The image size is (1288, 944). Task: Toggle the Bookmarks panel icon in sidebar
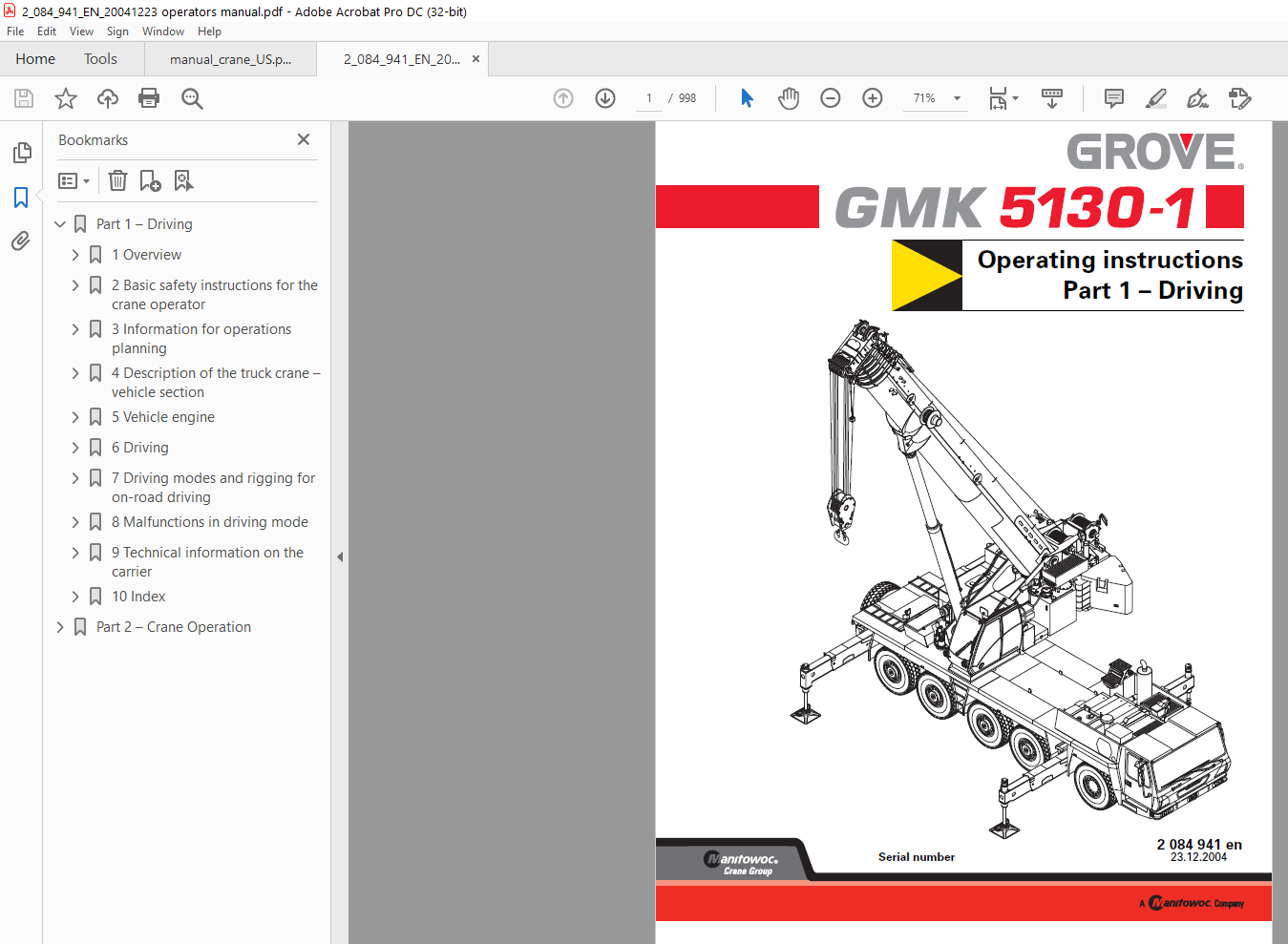click(21, 198)
